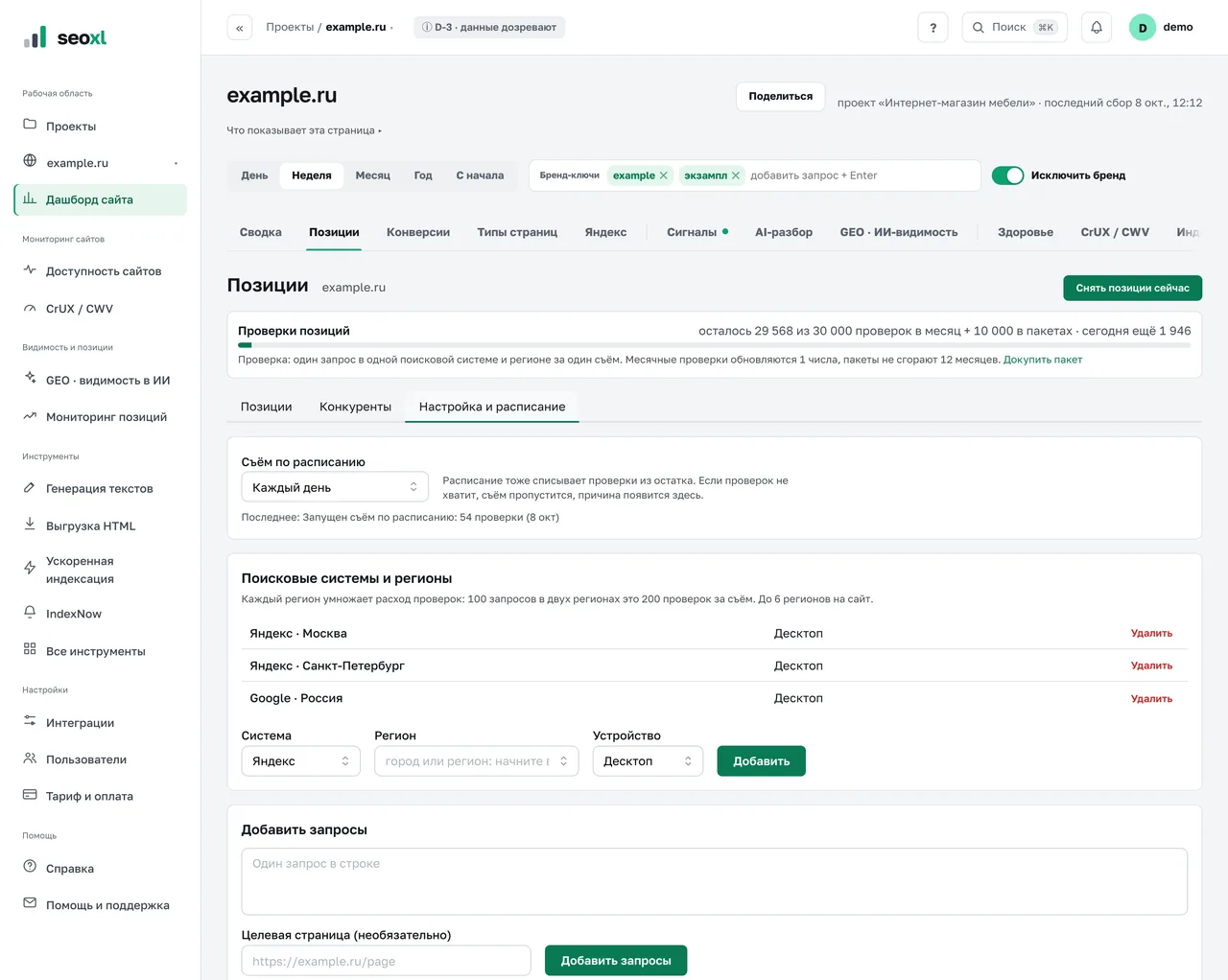Click the Один запрос в строке textarea
Screen dimensions: 1228x980
point(715,881)
